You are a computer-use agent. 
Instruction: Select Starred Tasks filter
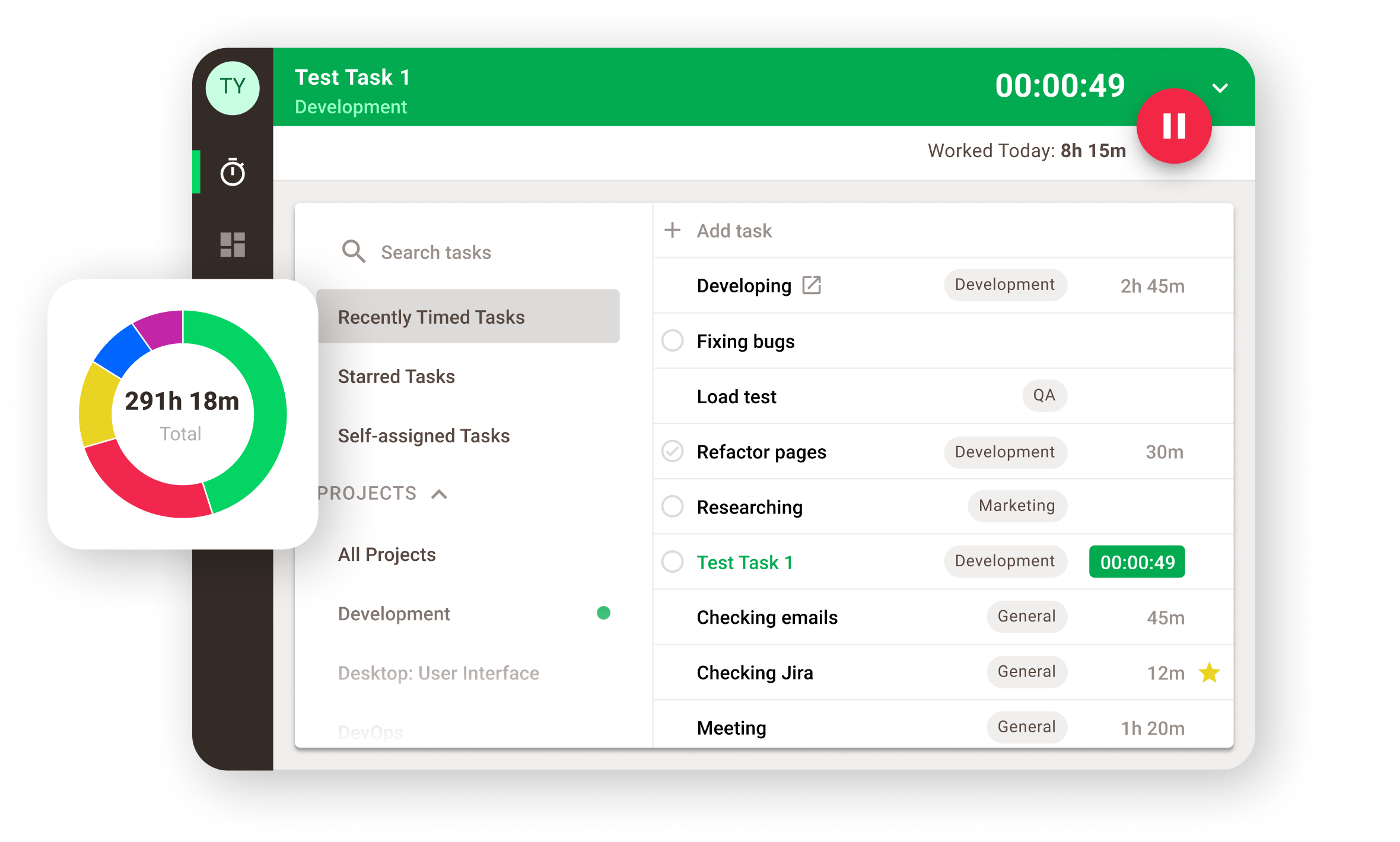click(396, 377)
